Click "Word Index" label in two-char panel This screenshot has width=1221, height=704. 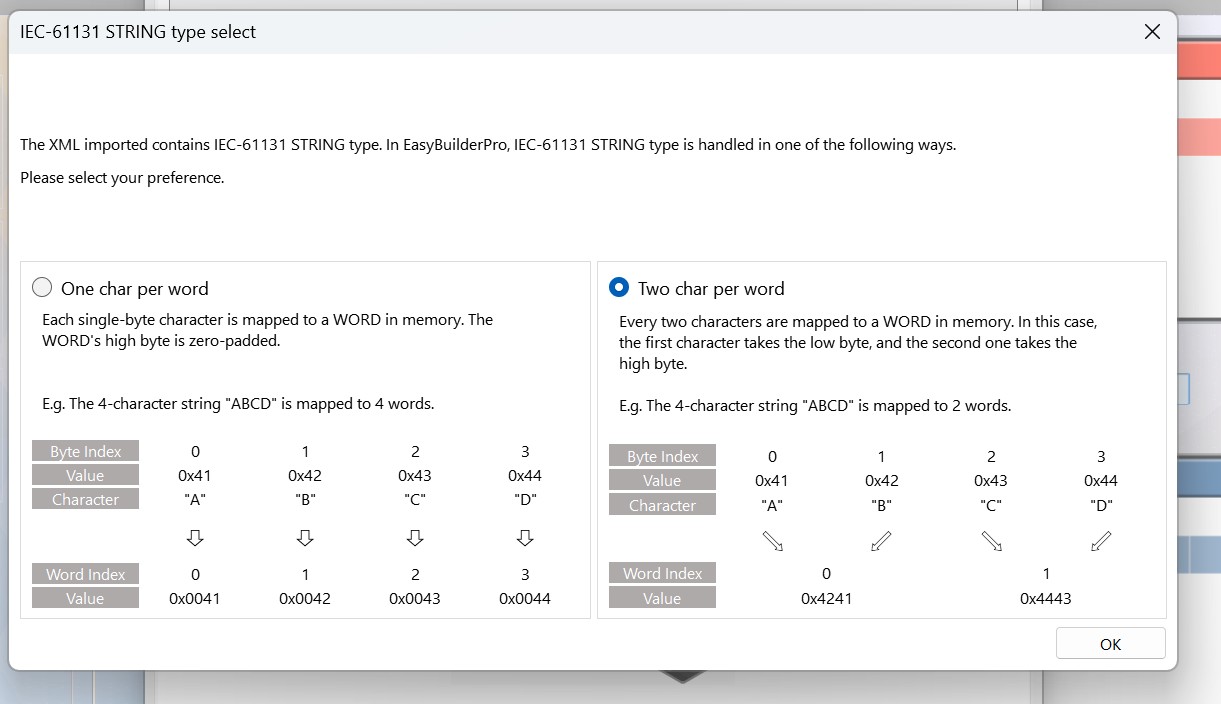click(662, 574)
